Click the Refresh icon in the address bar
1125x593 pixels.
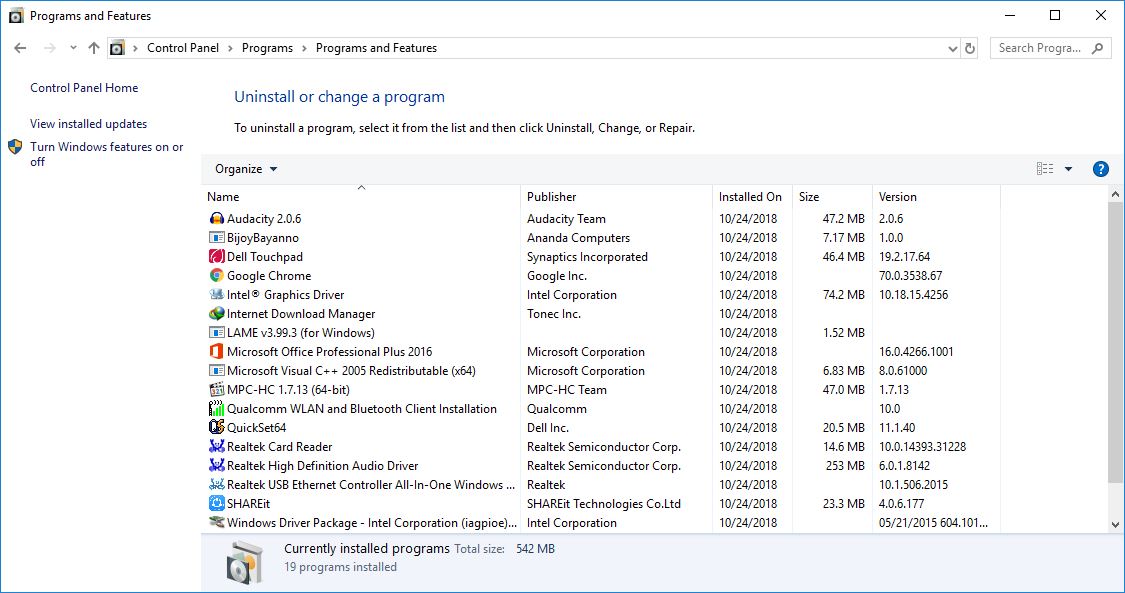(969, 47)
